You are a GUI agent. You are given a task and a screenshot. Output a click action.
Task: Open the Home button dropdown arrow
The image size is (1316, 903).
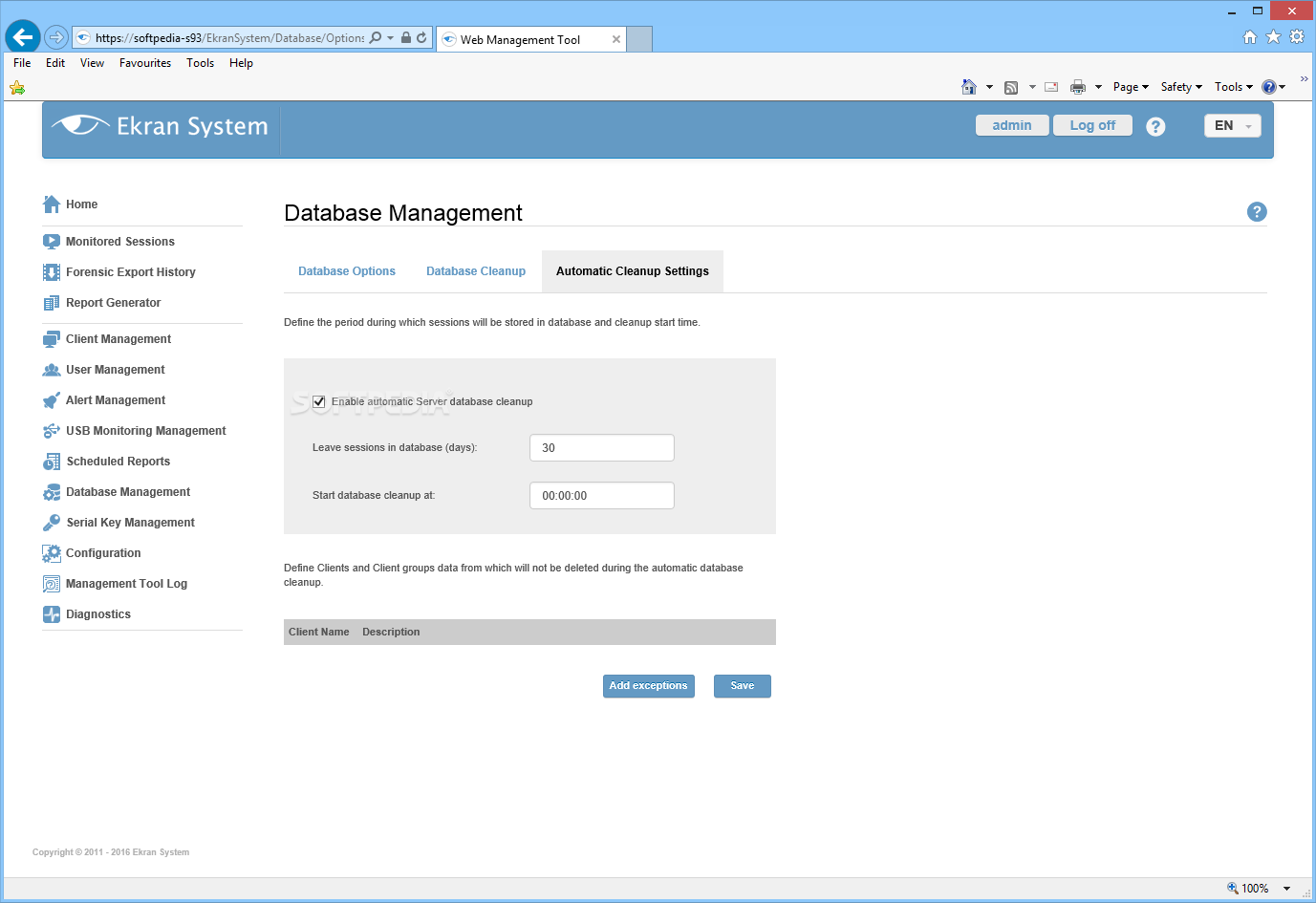pos(989,87)
